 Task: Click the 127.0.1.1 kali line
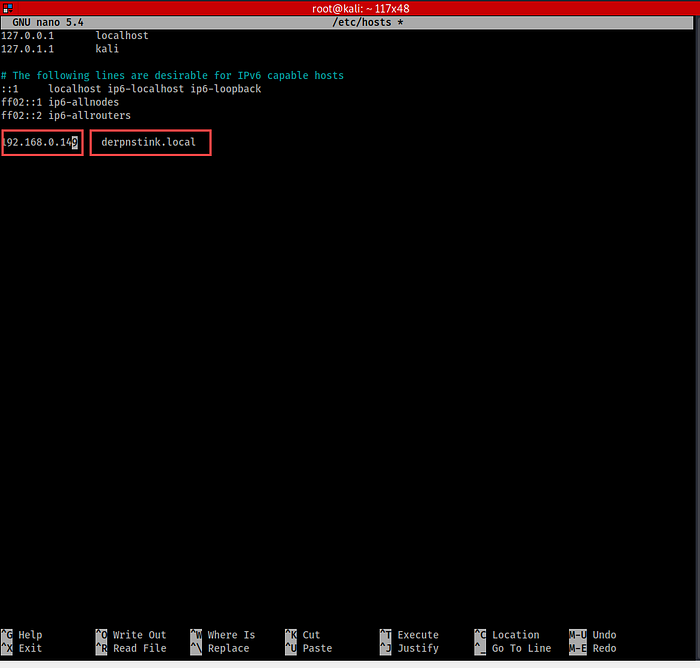pos(60,48)
